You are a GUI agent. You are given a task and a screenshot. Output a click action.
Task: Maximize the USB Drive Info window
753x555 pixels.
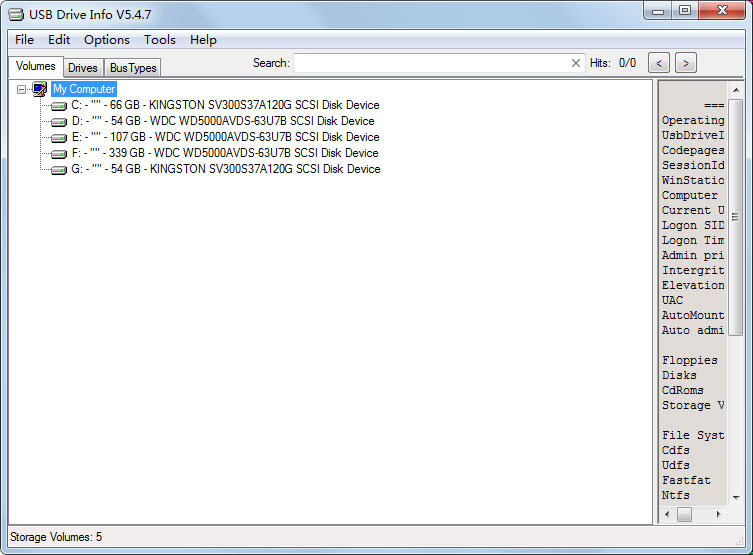pyautogui.click(x=685, y=11)
